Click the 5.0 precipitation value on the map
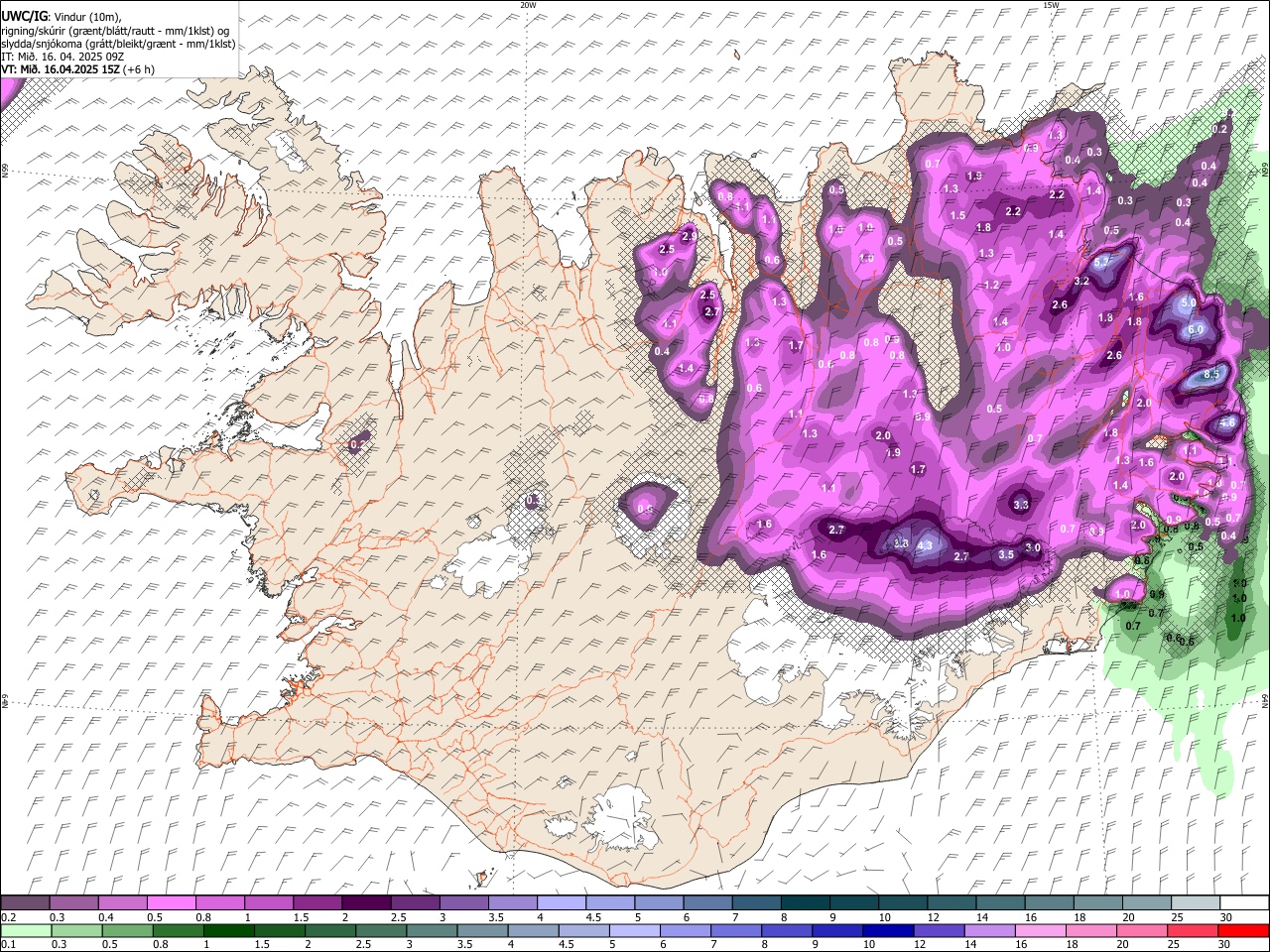 1188,301
